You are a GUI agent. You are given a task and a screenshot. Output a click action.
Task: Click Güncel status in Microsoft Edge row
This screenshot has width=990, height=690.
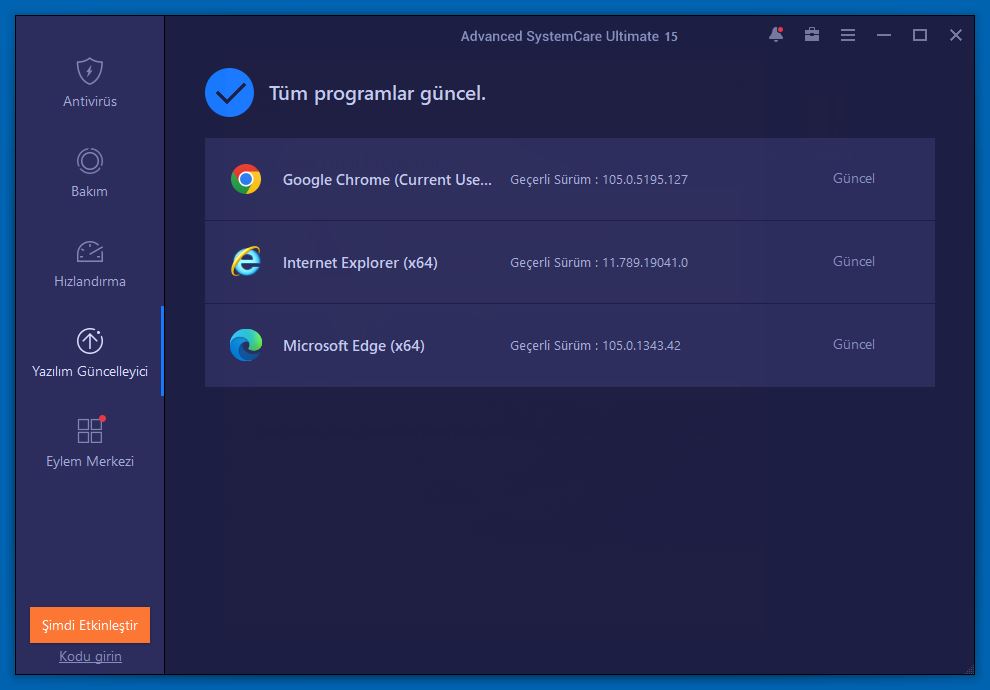854,345
